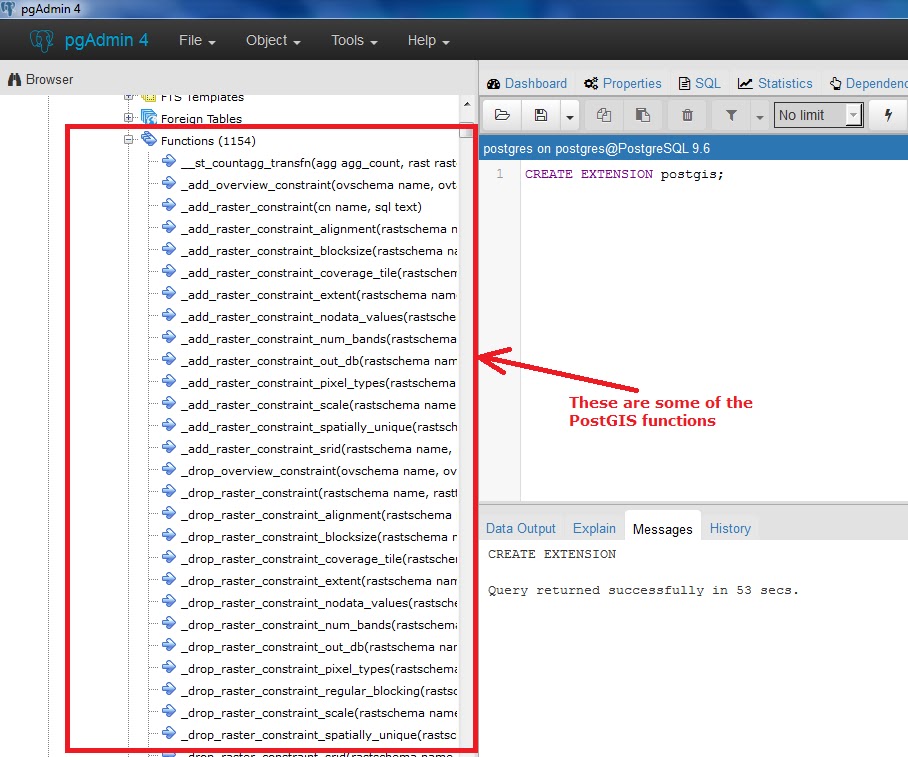
Task: Select the Messages tab
Action: (x=662, y=528)
